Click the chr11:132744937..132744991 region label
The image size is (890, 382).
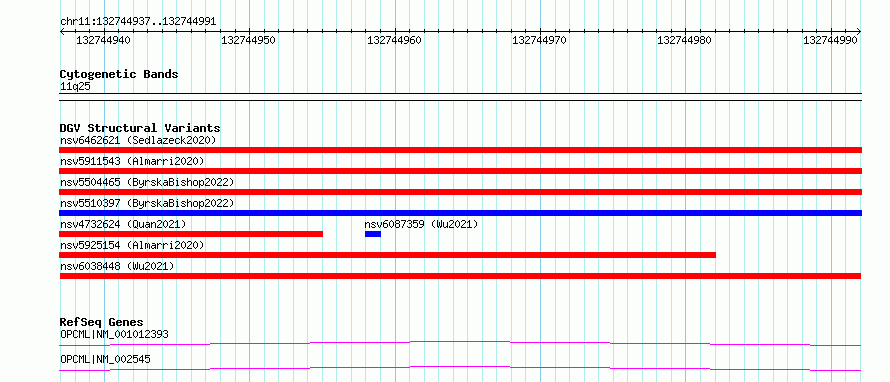[138, 21]
